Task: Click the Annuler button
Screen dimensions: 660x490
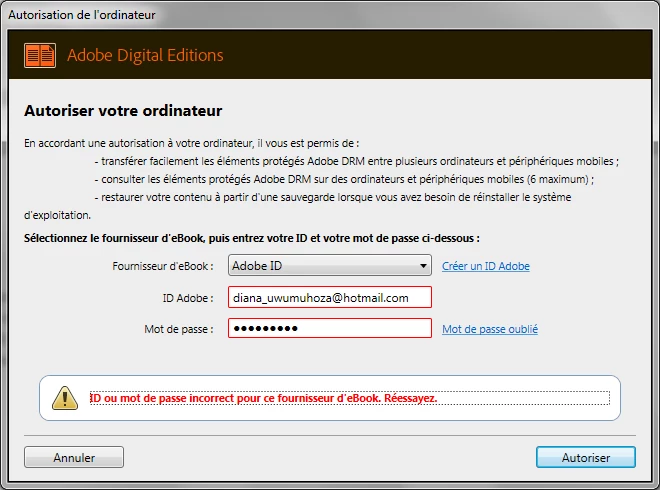Action: coord(74,457)
